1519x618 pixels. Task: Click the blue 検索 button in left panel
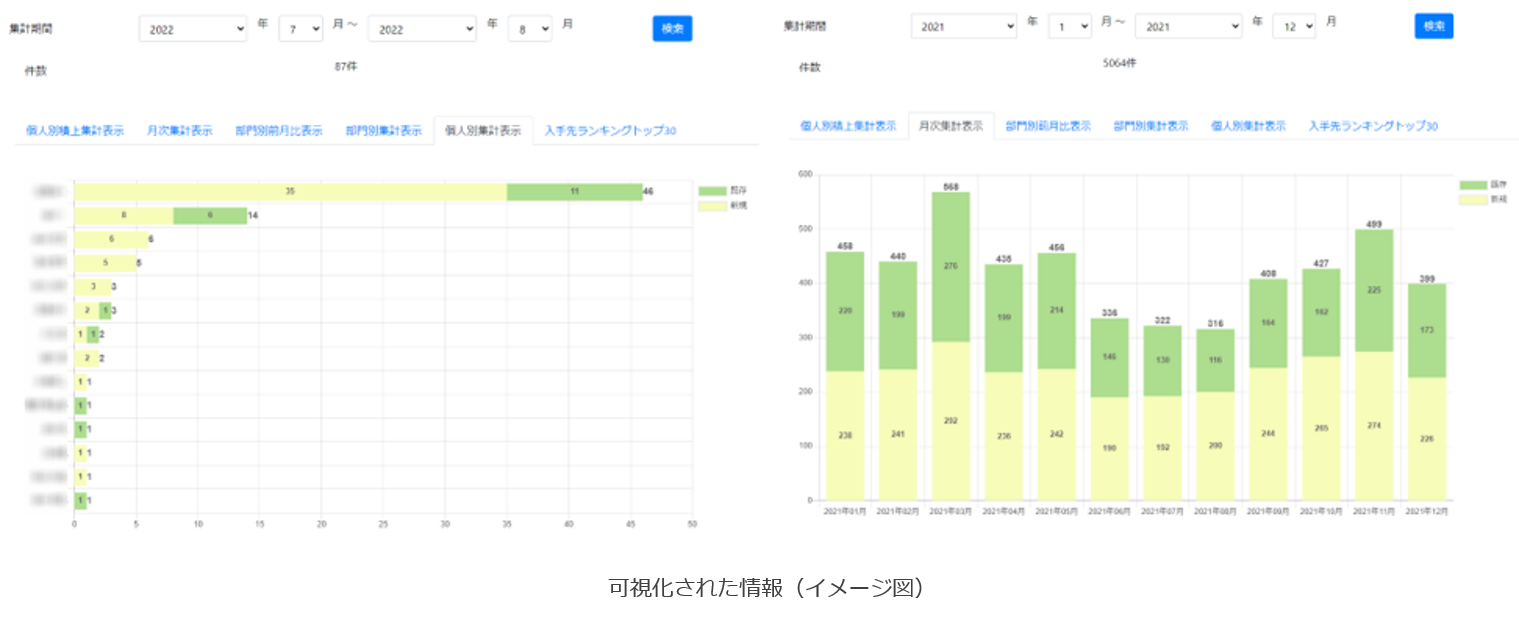tap(672, 29)
